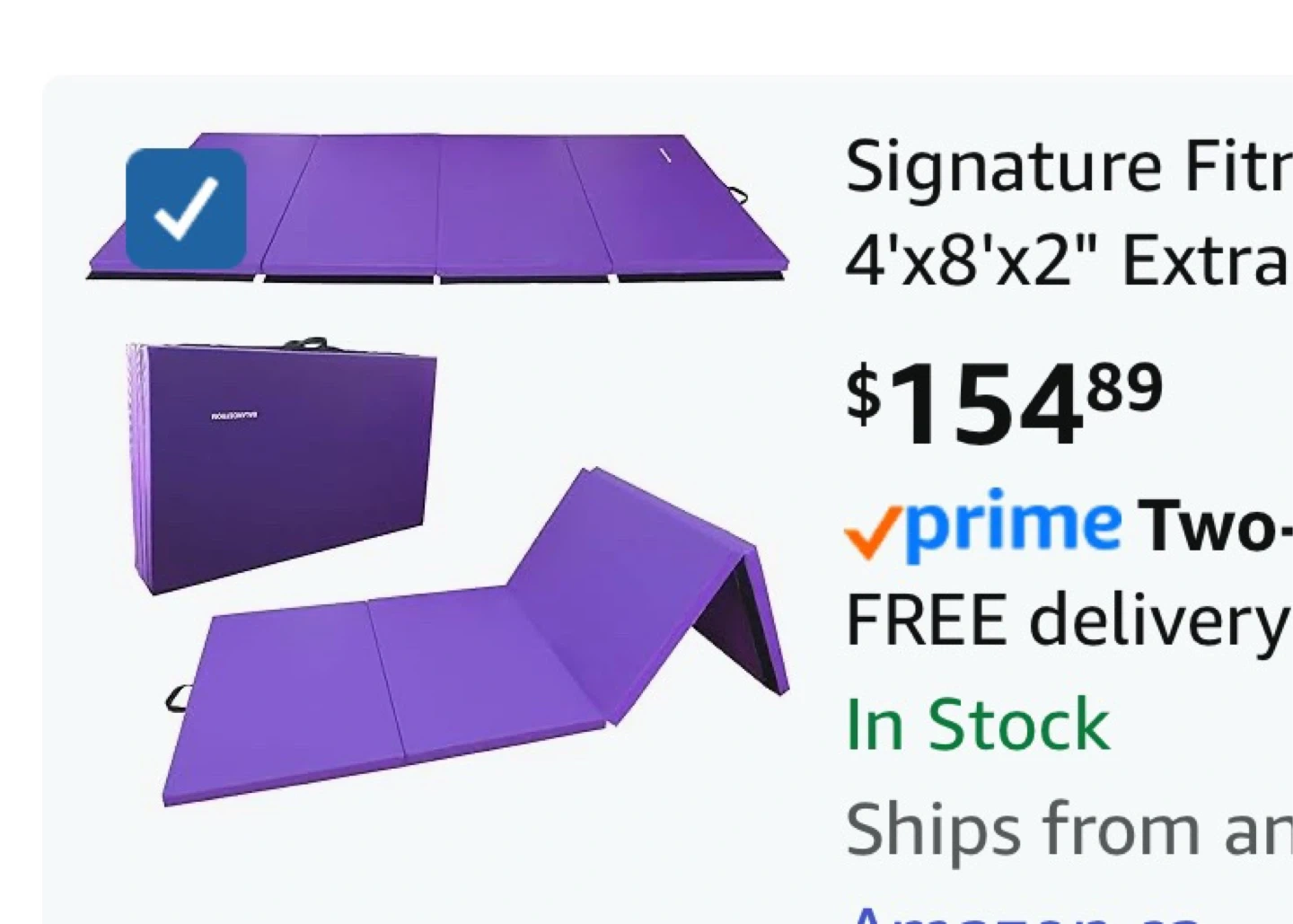Click the folded upright purple mat image

[282, 467]
